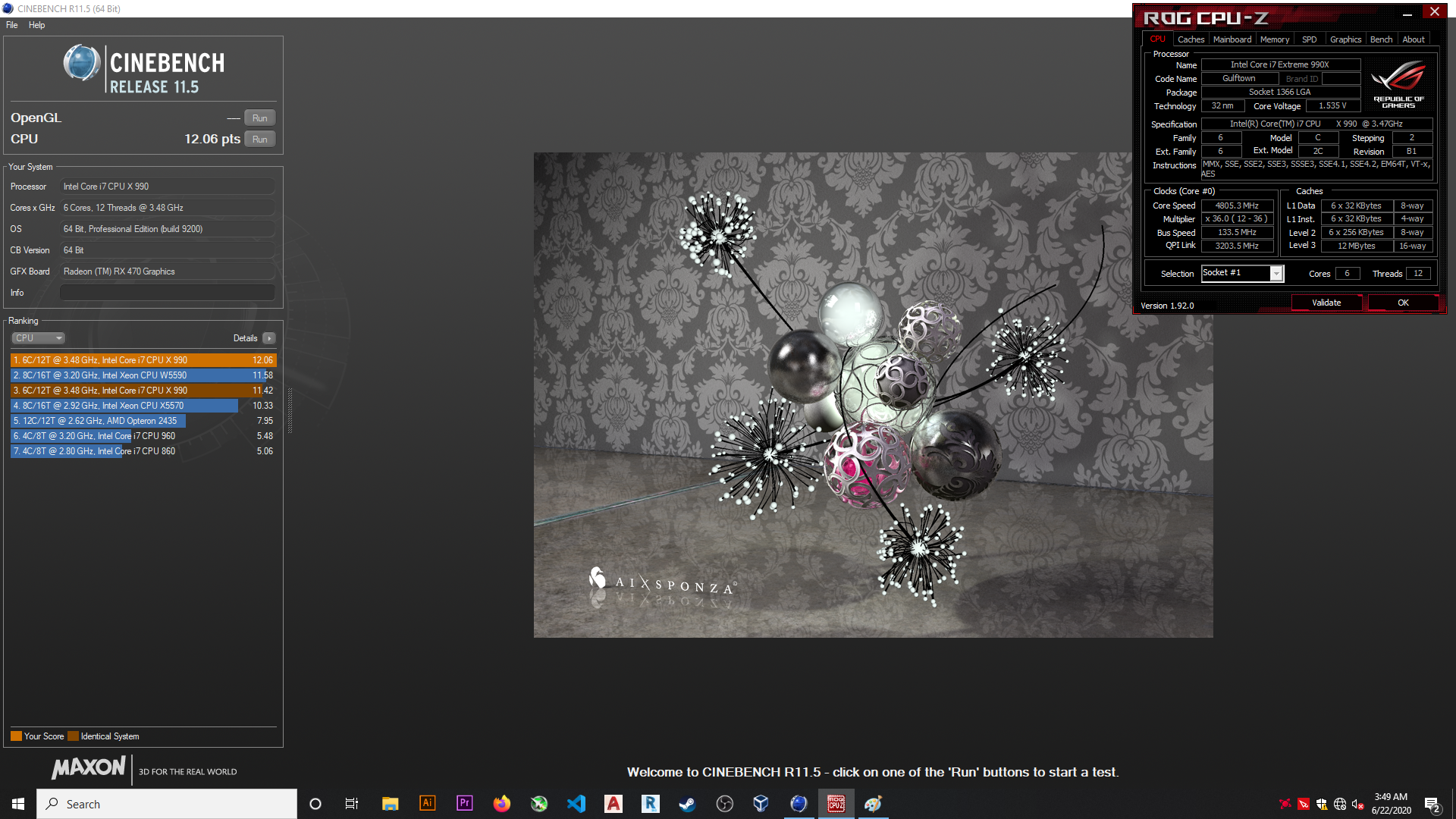Click the muted volume tray icon
The image size is (1456, 819).
coord(1358,804)
